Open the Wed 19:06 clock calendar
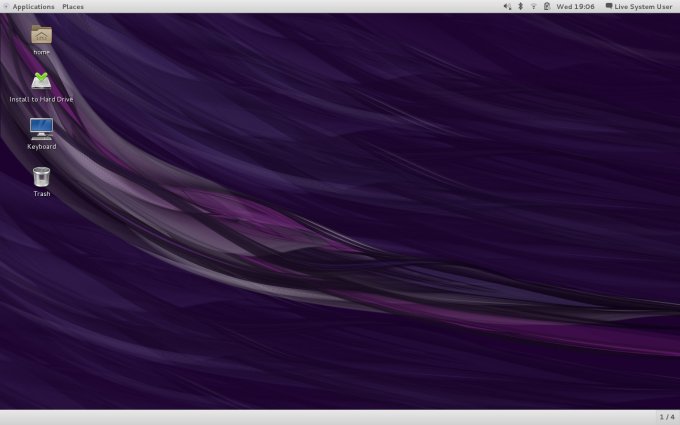This screenshot has width=680, height=425. [575, 7]
